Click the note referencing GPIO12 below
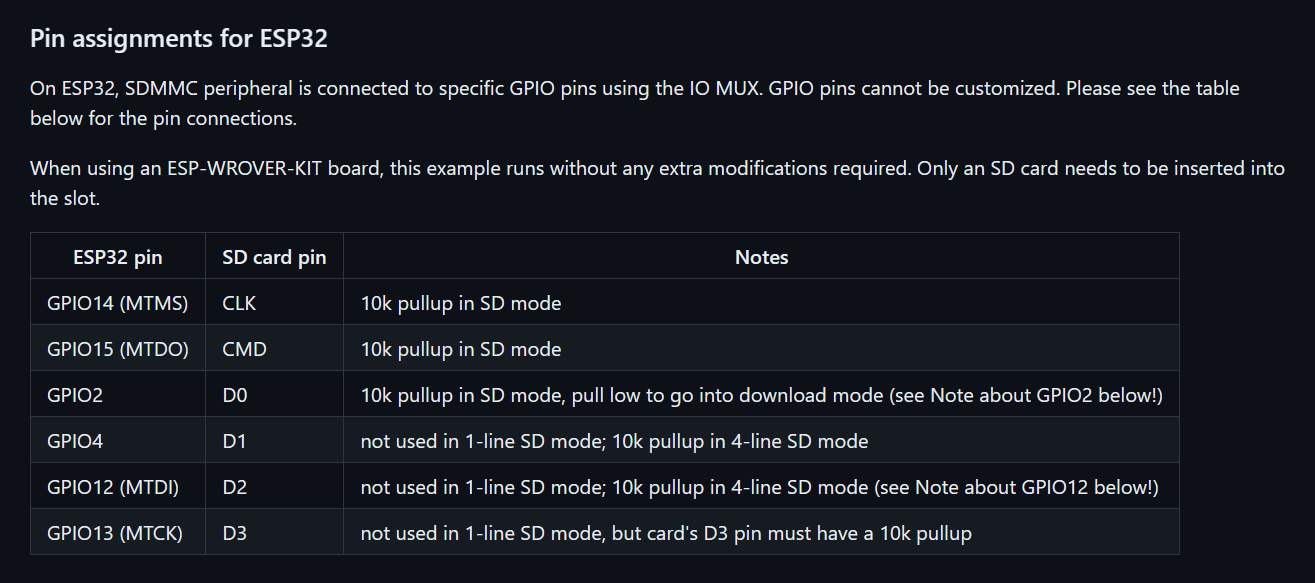The image size is (1315, 583). (759, 487)
